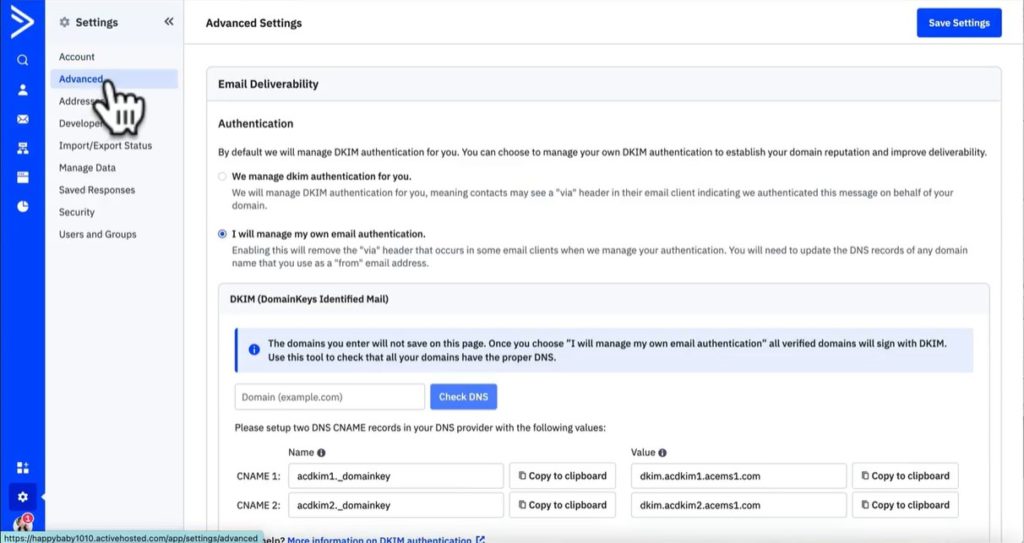Viewport: 1024px width, 543px height.
Task: Click the Domain (example.com) input field
Action: 329,397
